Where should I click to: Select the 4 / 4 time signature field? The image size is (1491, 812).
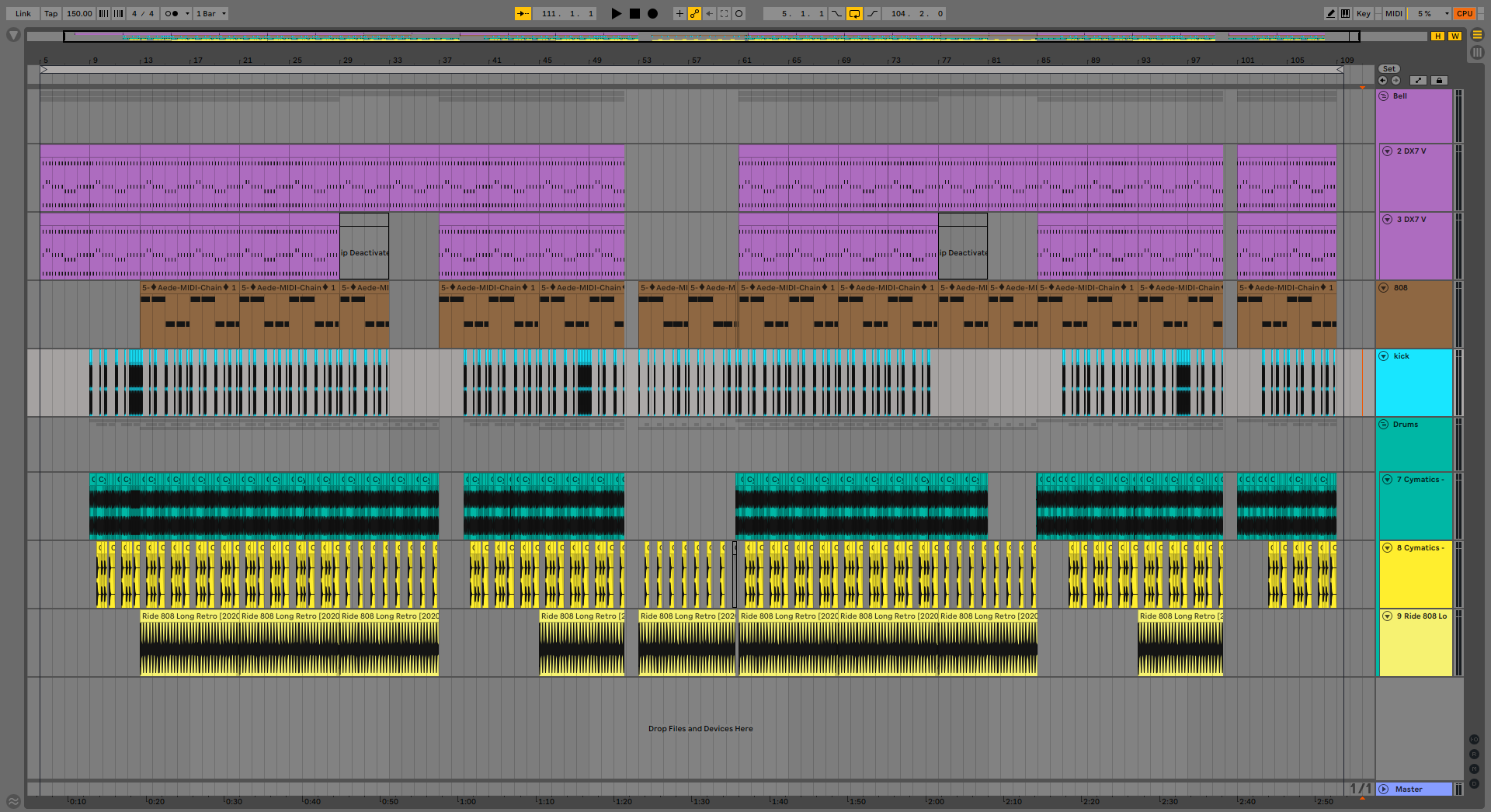(143, 13)
